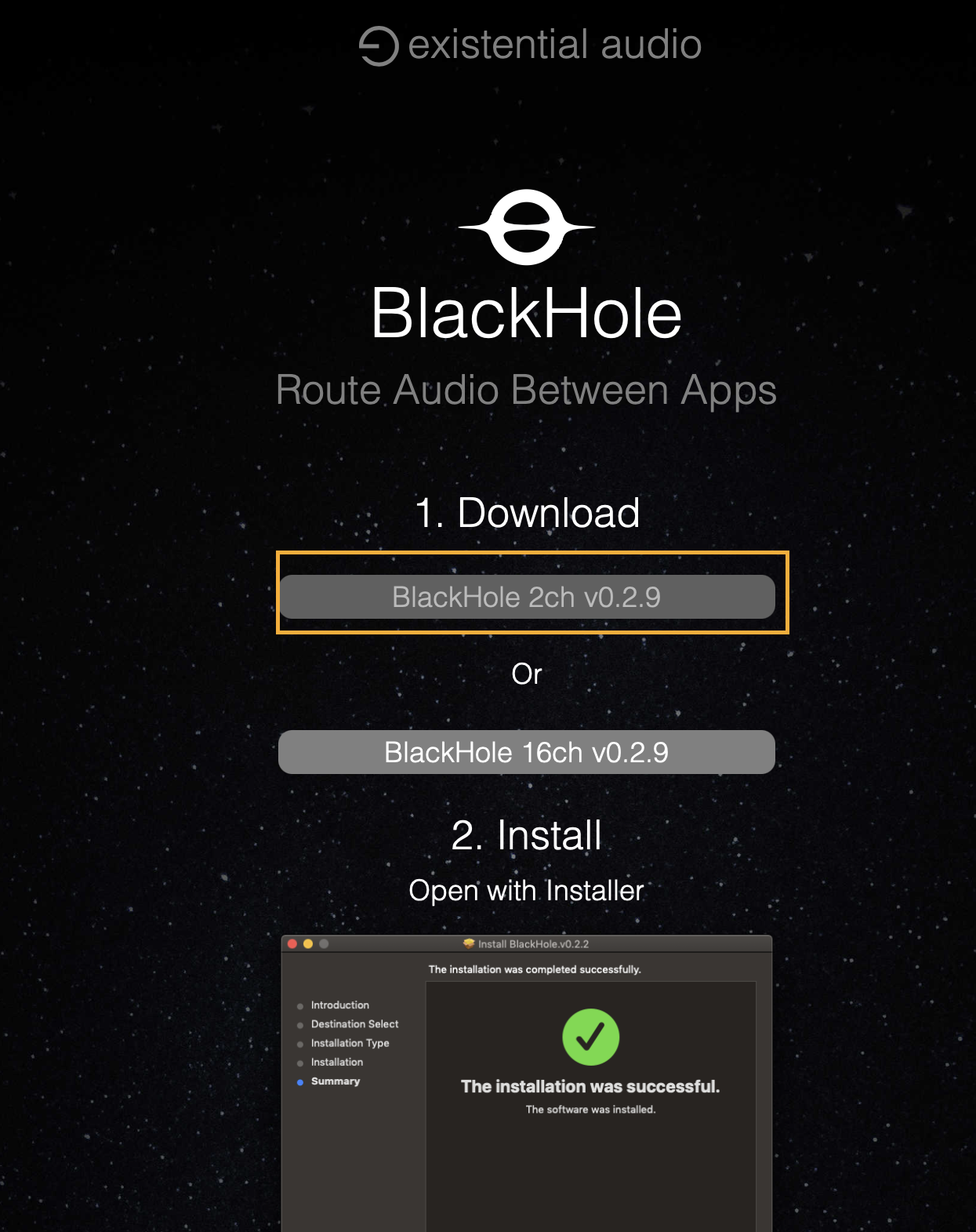Click the BlackHole heading text

click(x=527, y=313)
